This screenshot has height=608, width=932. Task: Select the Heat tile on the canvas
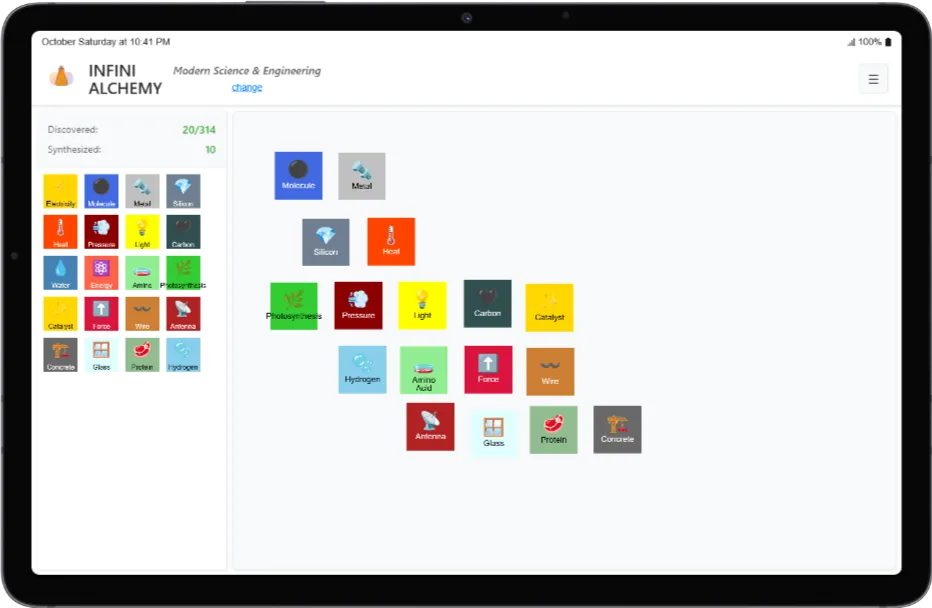tap(391, 242)
